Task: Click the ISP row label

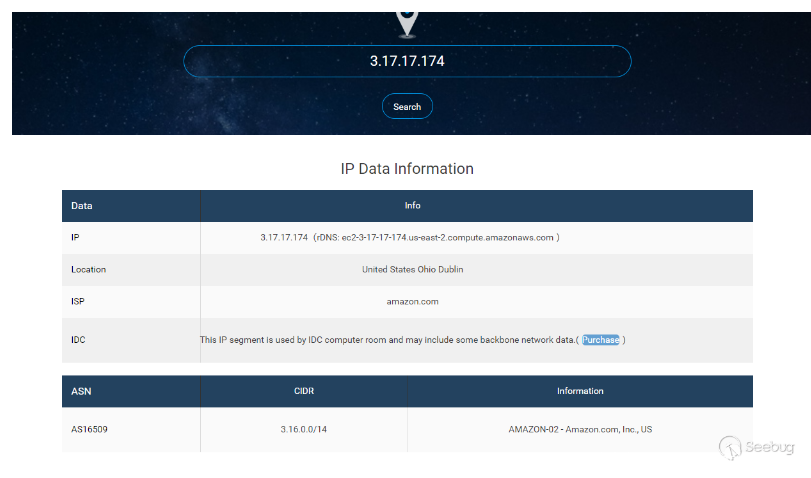Action: click(78, 301)
